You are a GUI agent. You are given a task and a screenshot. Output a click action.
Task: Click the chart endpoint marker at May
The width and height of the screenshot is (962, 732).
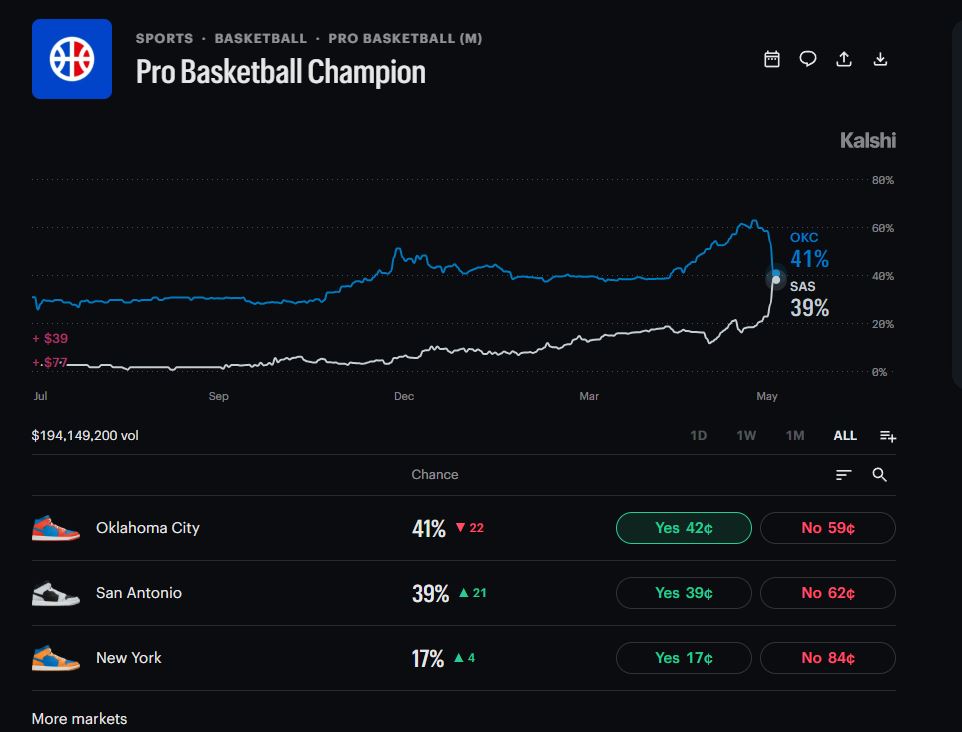(x=775, y=278)
